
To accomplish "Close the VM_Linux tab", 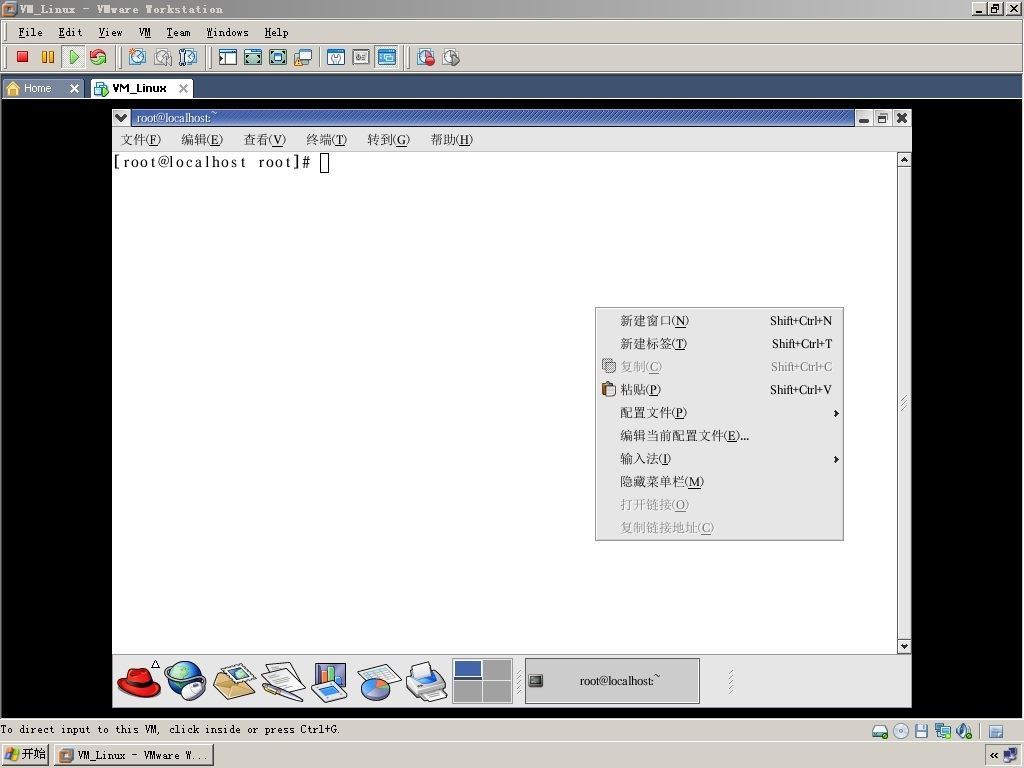I will [184, 88].
